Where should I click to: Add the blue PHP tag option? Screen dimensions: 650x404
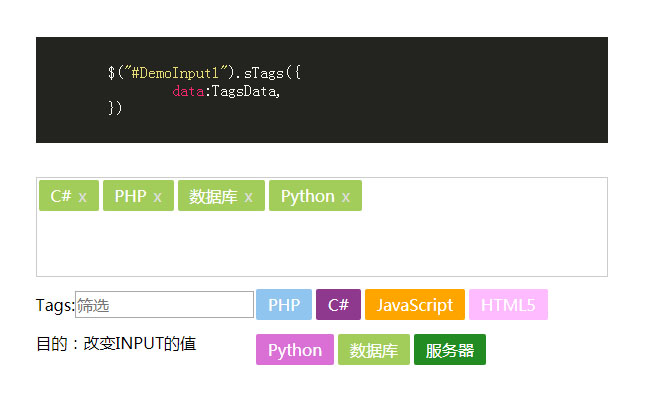[284, 305]
